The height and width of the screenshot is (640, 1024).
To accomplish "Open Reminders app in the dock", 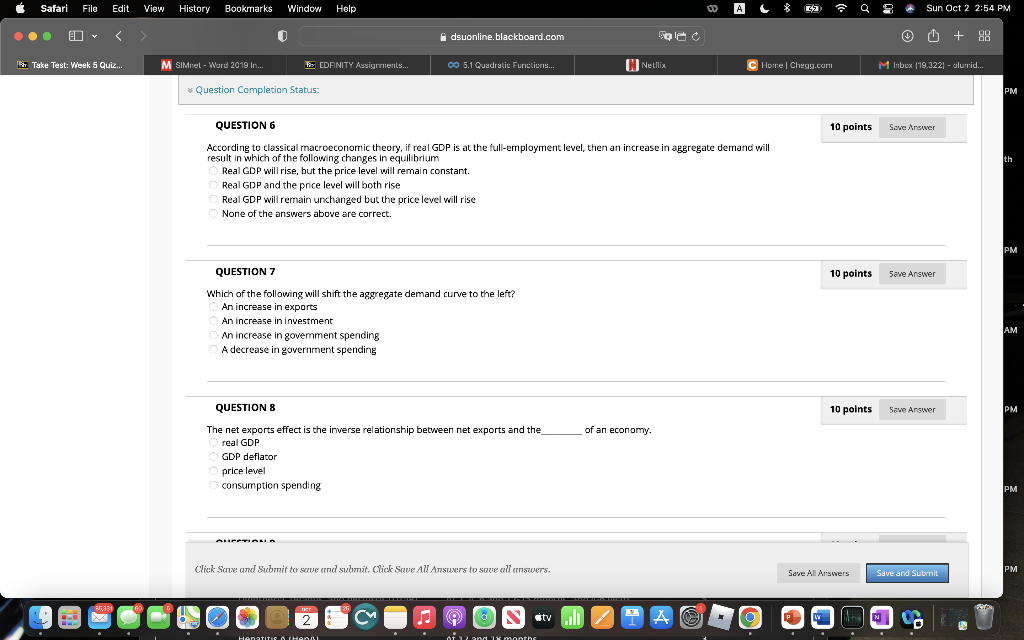I will tap(336, 616).
